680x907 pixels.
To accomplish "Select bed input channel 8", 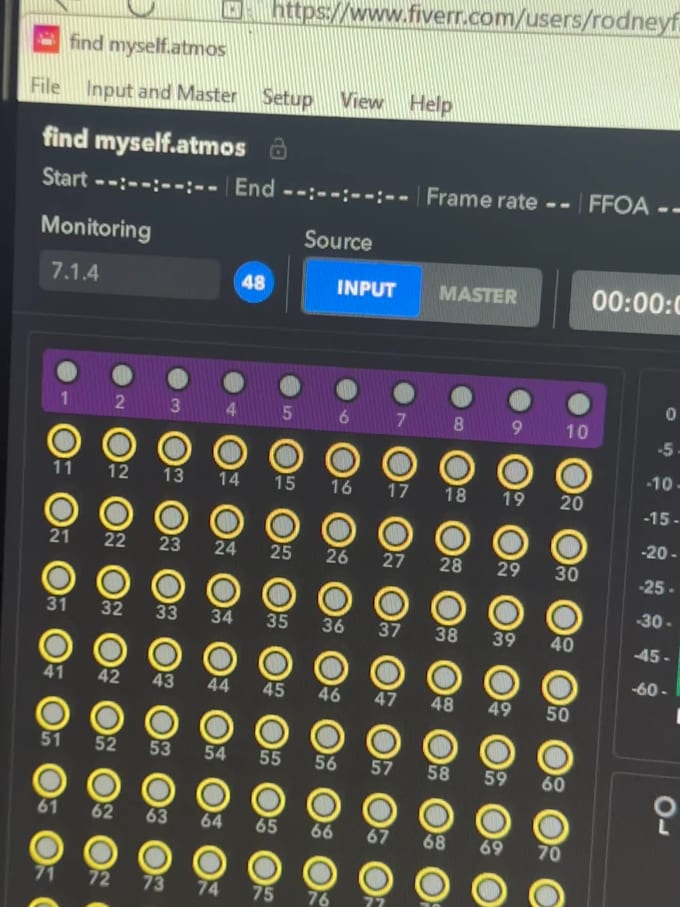I will (x=461, y=397).
